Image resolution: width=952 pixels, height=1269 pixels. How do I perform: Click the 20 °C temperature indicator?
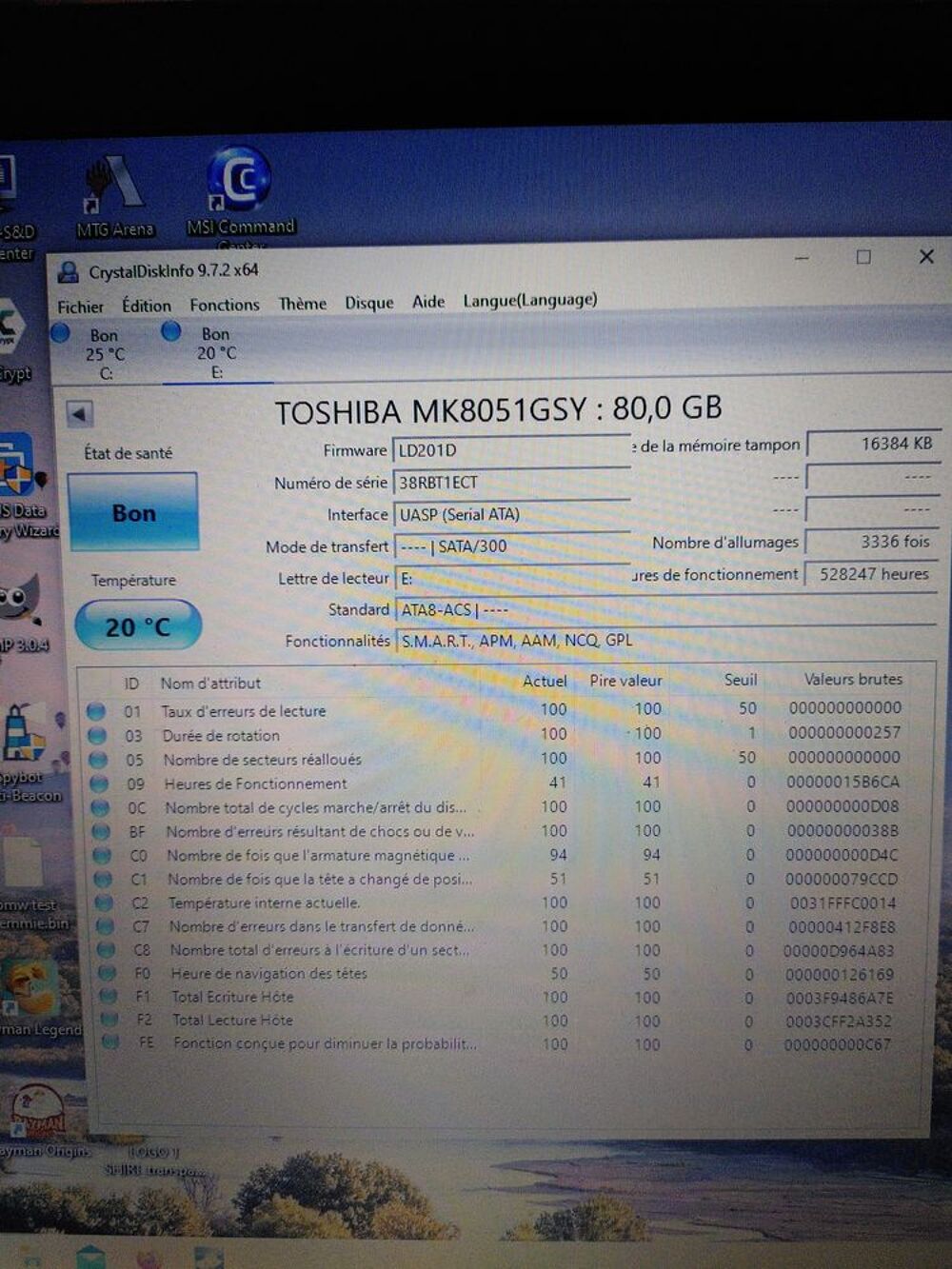click(138, 626)
